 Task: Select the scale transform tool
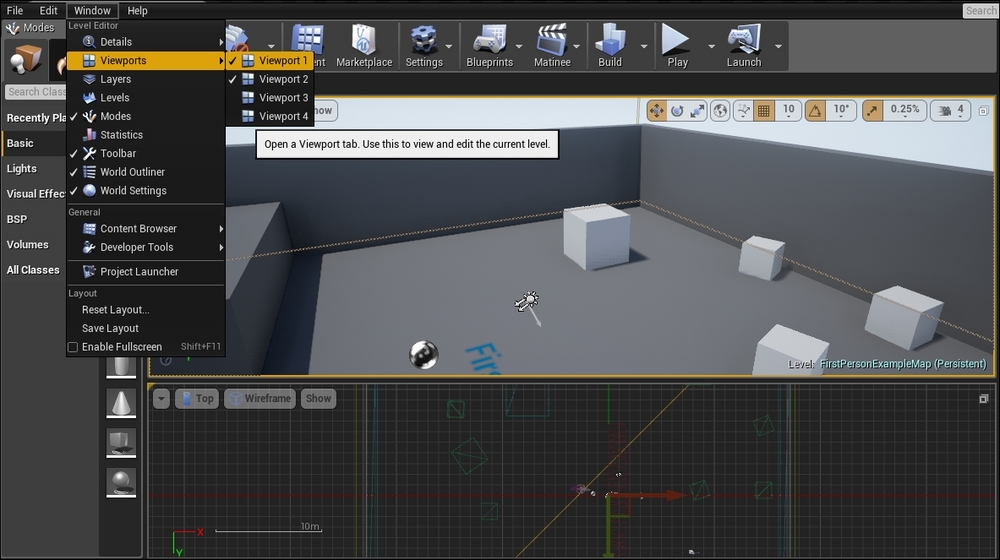[x=697, y=110]
